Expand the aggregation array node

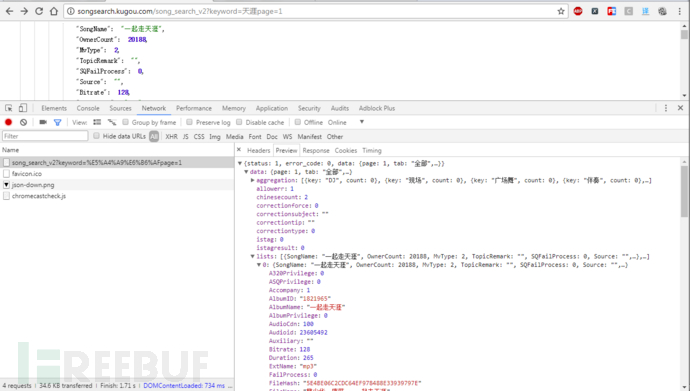(x=253, y=180)
